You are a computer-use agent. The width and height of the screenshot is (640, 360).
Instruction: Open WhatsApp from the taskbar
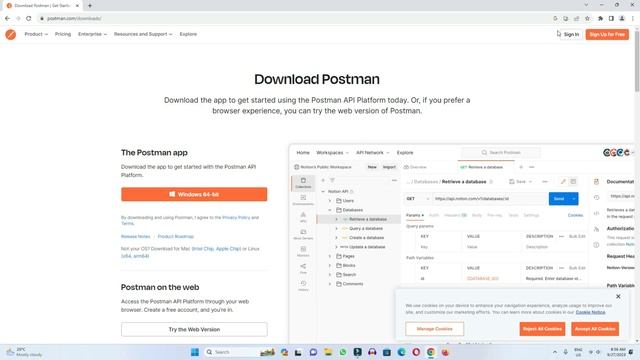pyautogui.click(x=343, y=352)
